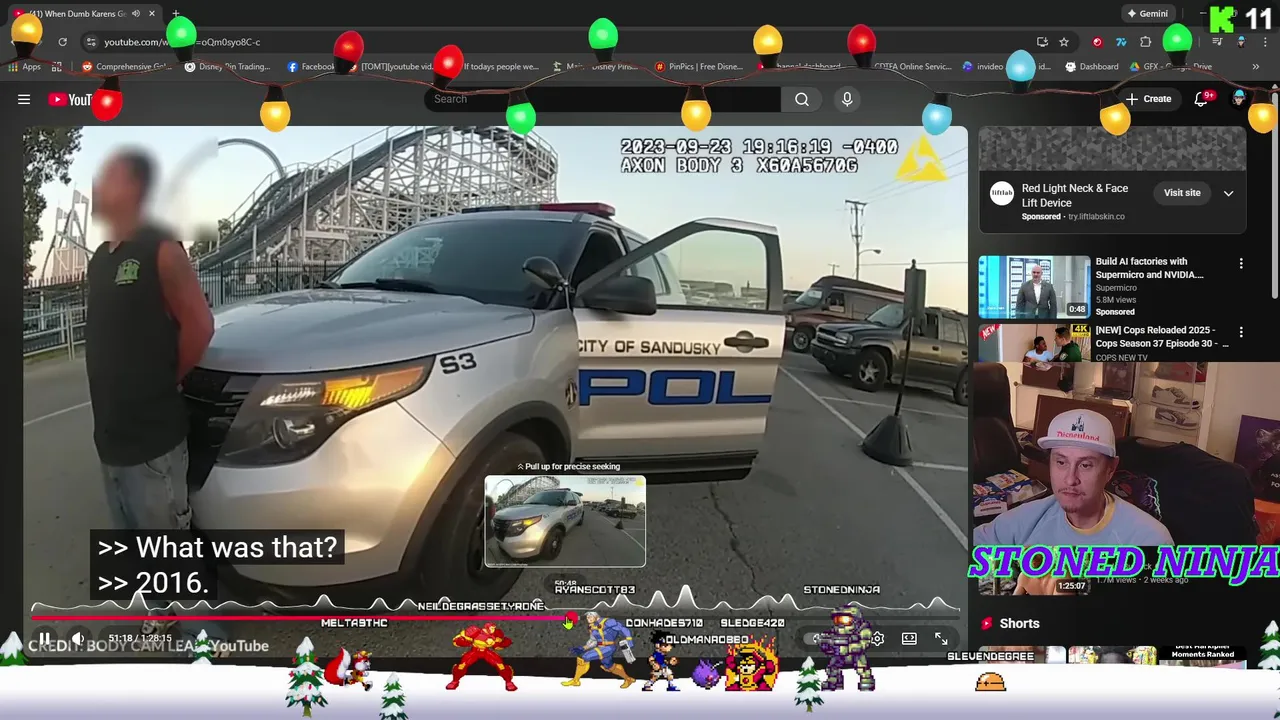The image size is (1280, 720).
Task: Open Cops Reloaded 2025 video thumbnail
Action: point(1034,343)
